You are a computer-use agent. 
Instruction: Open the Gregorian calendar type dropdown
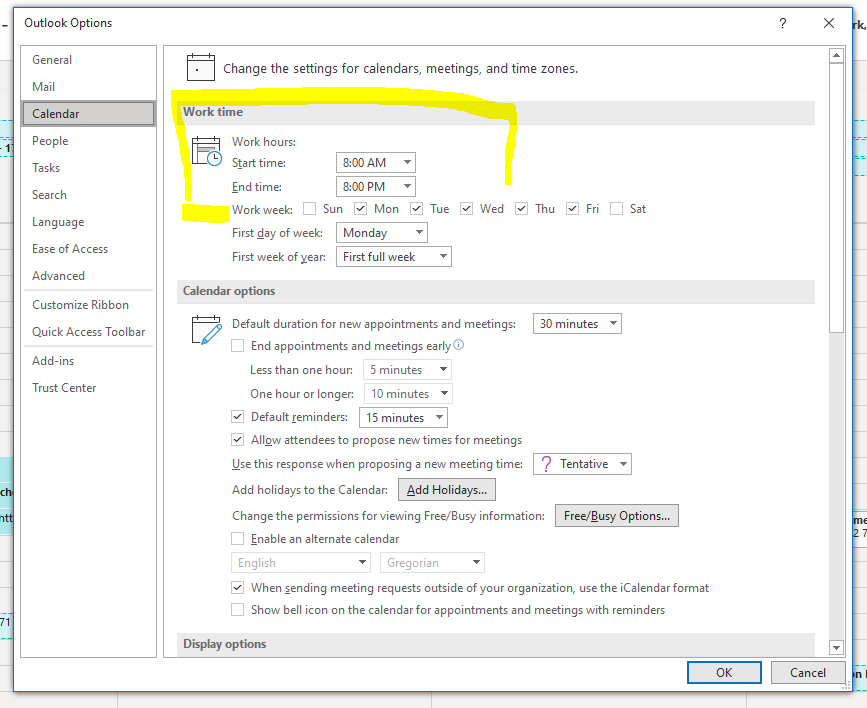pyautogui.click(x=432, y=563)
